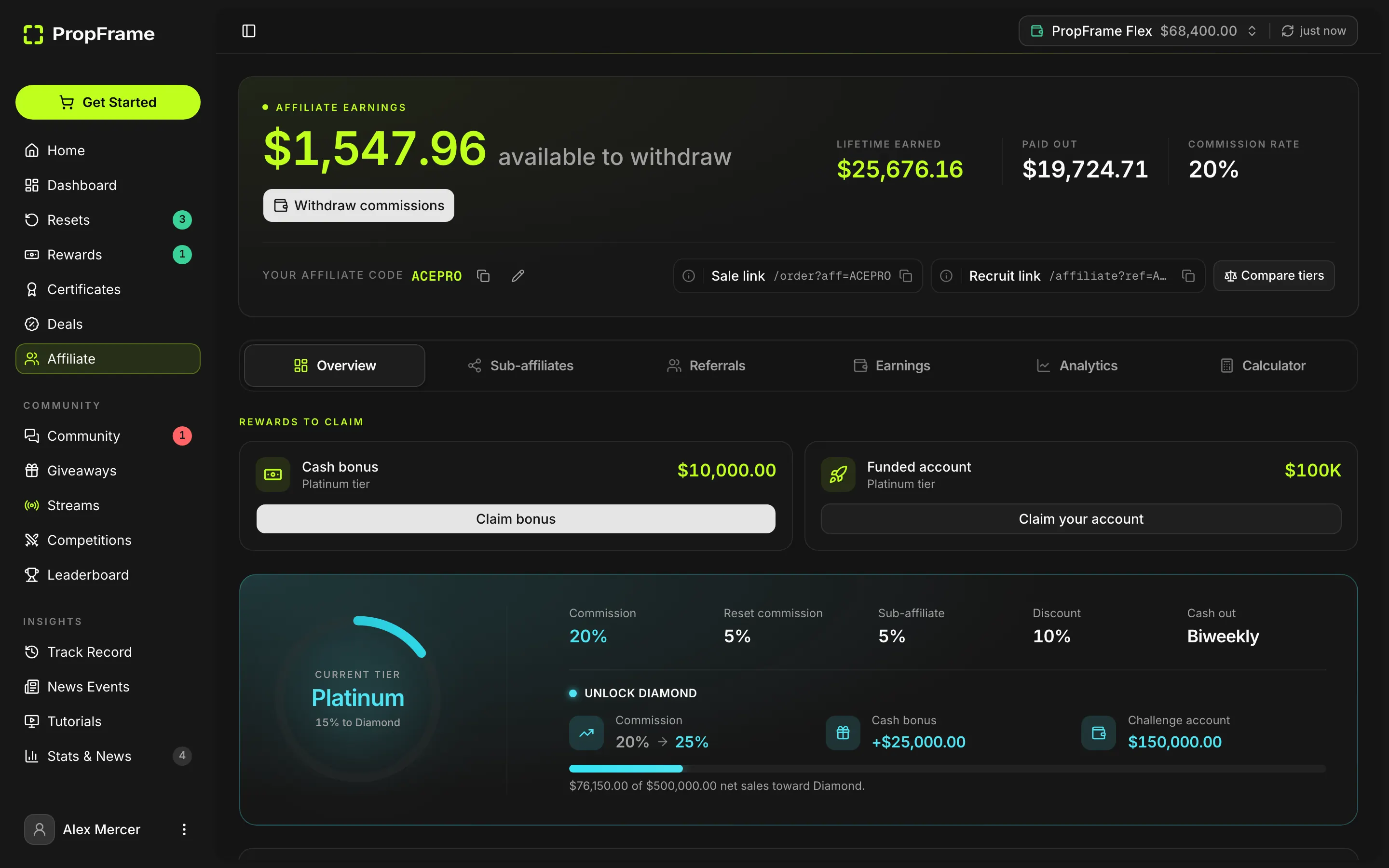Go to Home in the sidebar

click(x=108, y=150)
